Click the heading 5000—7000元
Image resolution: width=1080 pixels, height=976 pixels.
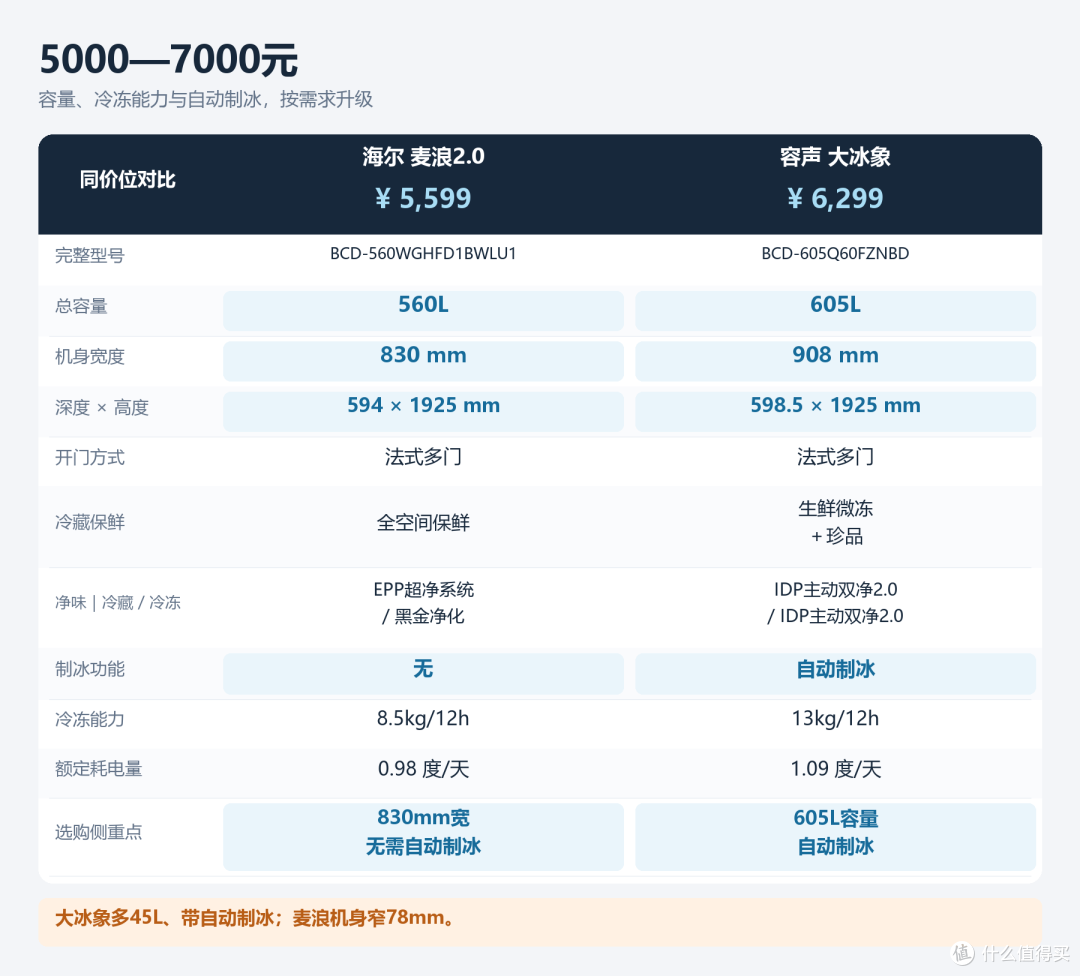tap(169, 59)
